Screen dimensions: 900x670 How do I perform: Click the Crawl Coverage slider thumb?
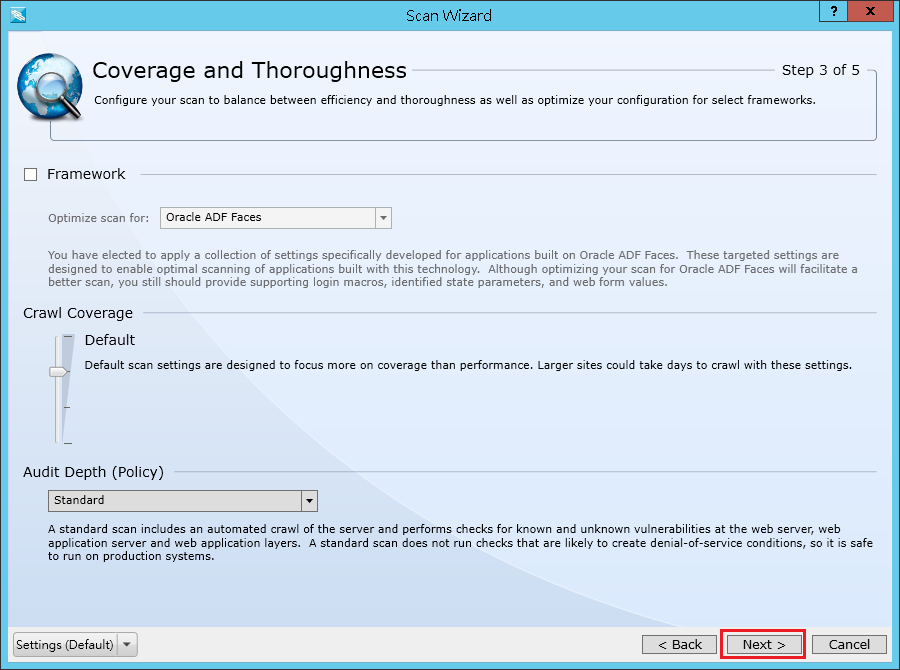[x=59, y=372]
